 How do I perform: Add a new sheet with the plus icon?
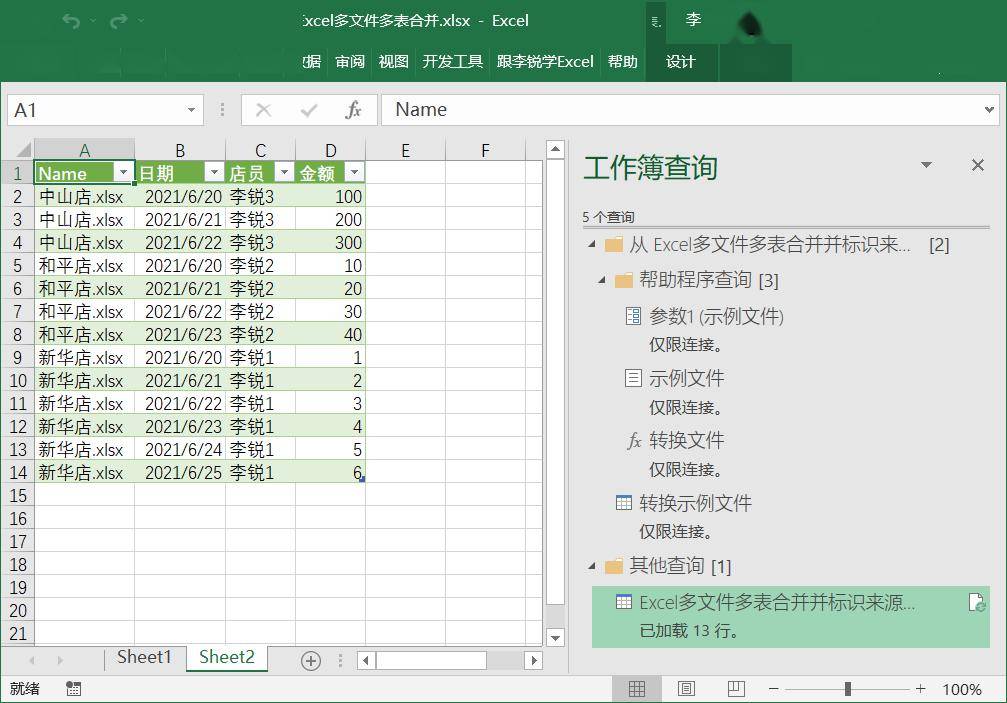[x=311, y=661]
